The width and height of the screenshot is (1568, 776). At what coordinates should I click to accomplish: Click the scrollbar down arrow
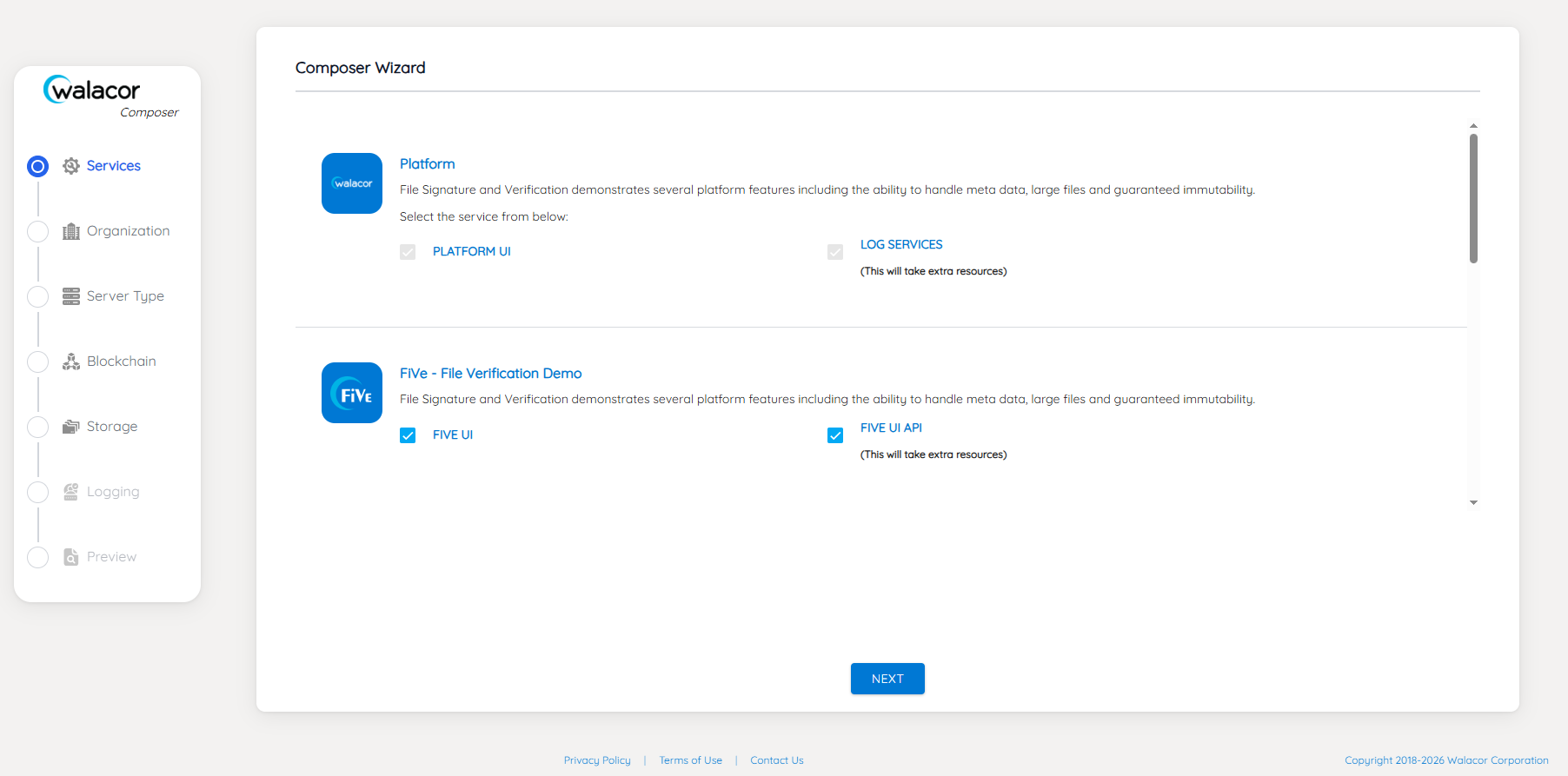click(x=1473, y=503)
